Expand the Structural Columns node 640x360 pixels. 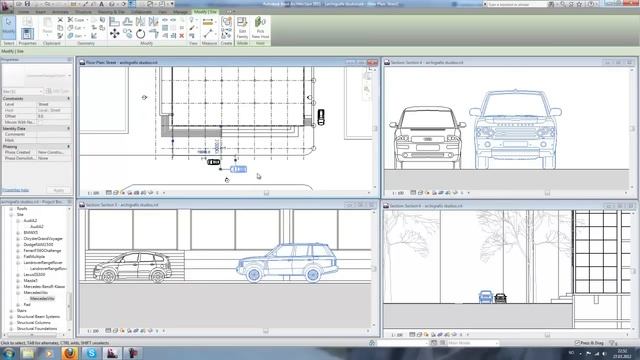pos(11,322)
